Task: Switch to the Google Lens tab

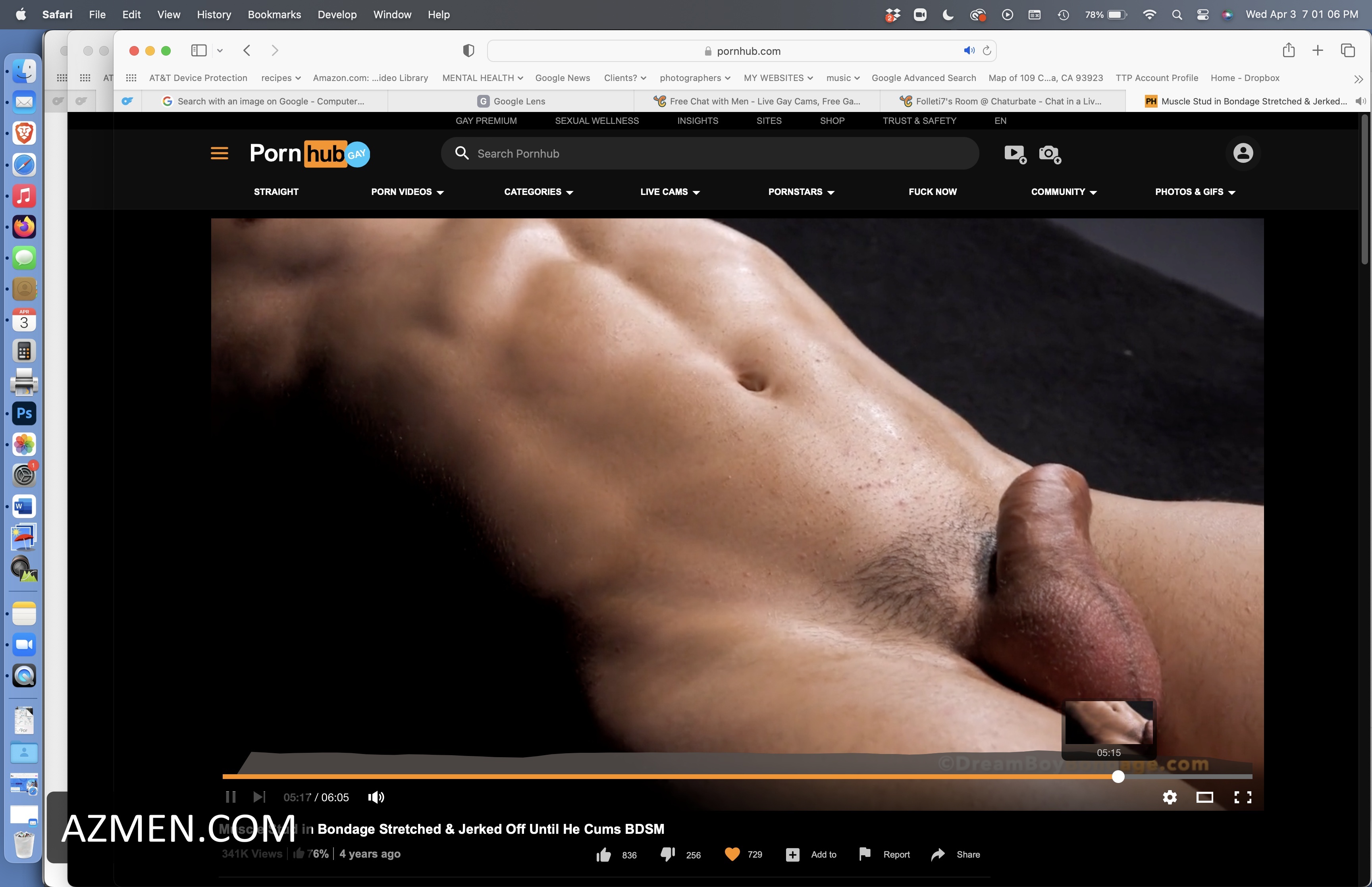Action: [511, 101]
